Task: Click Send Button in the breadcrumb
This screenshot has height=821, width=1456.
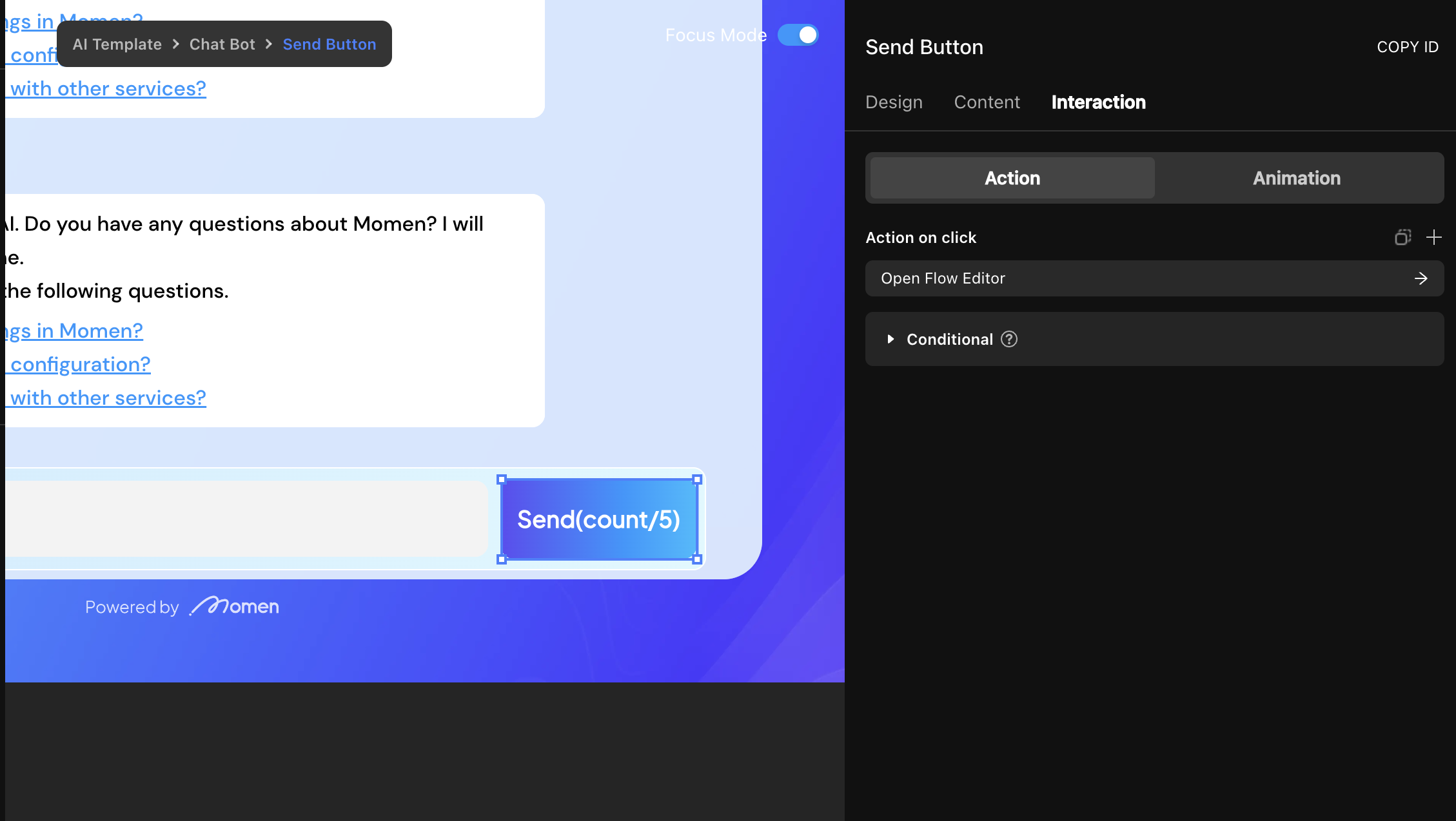Action: 329,44
